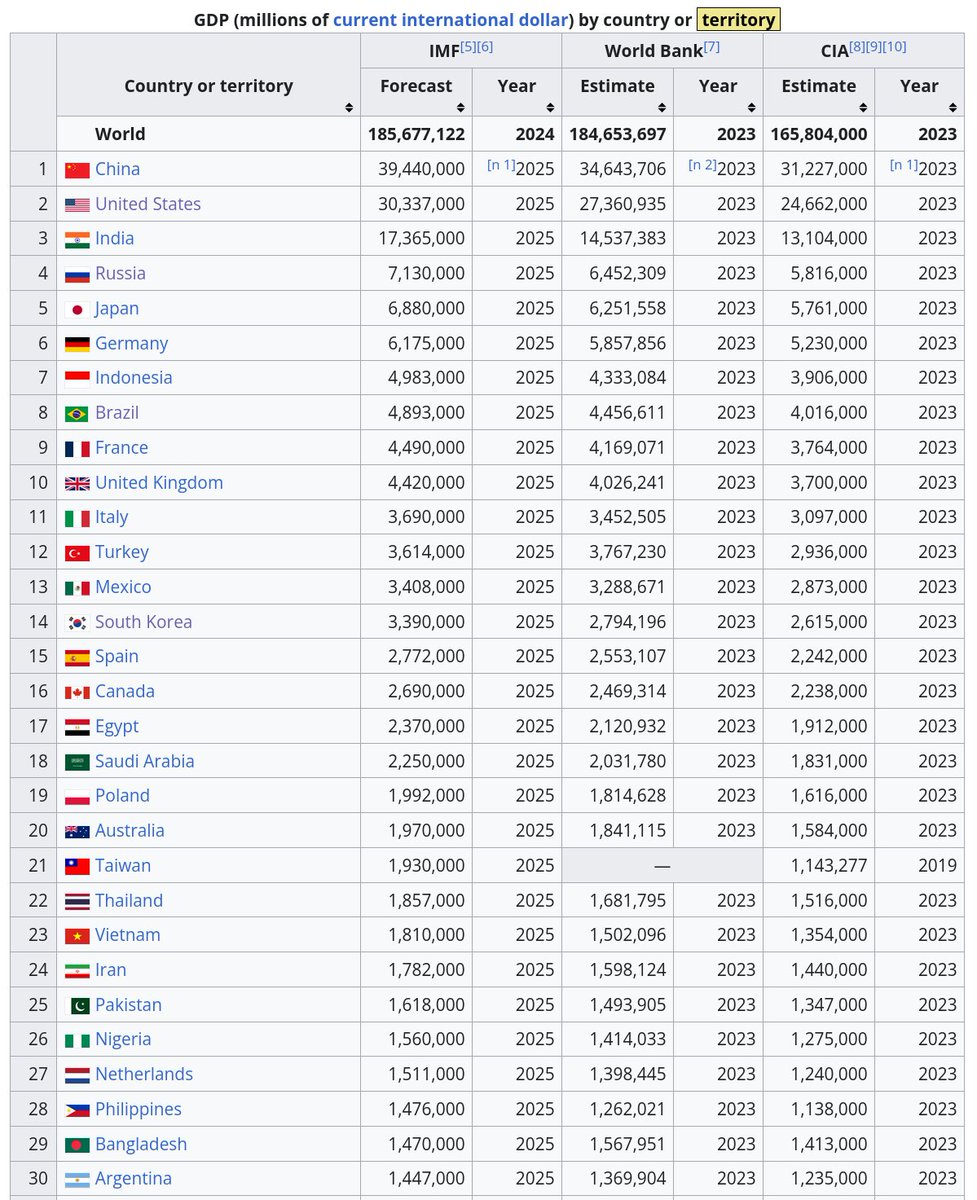Screen dimensions: 977x1200
Task: Click the Turkey flag icon
Action: coord(77,553)
